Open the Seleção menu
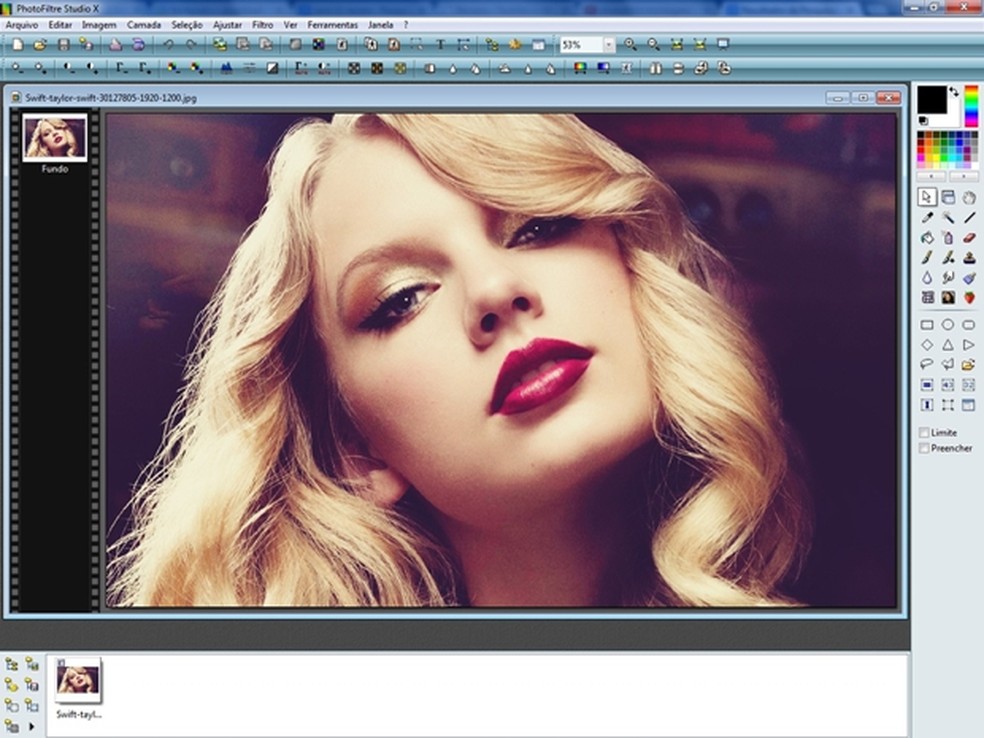984x738 pixels. [x=187, y=25]
